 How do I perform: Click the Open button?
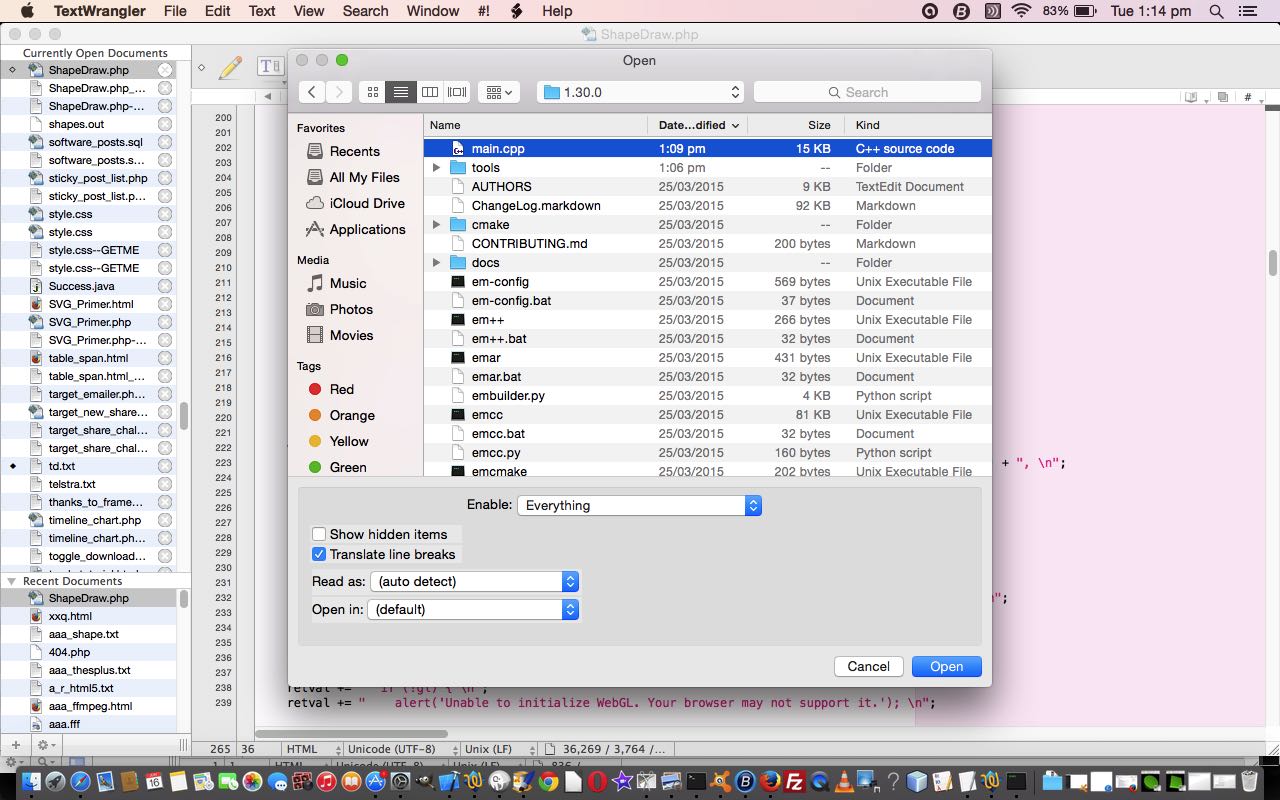pos(946,666)
